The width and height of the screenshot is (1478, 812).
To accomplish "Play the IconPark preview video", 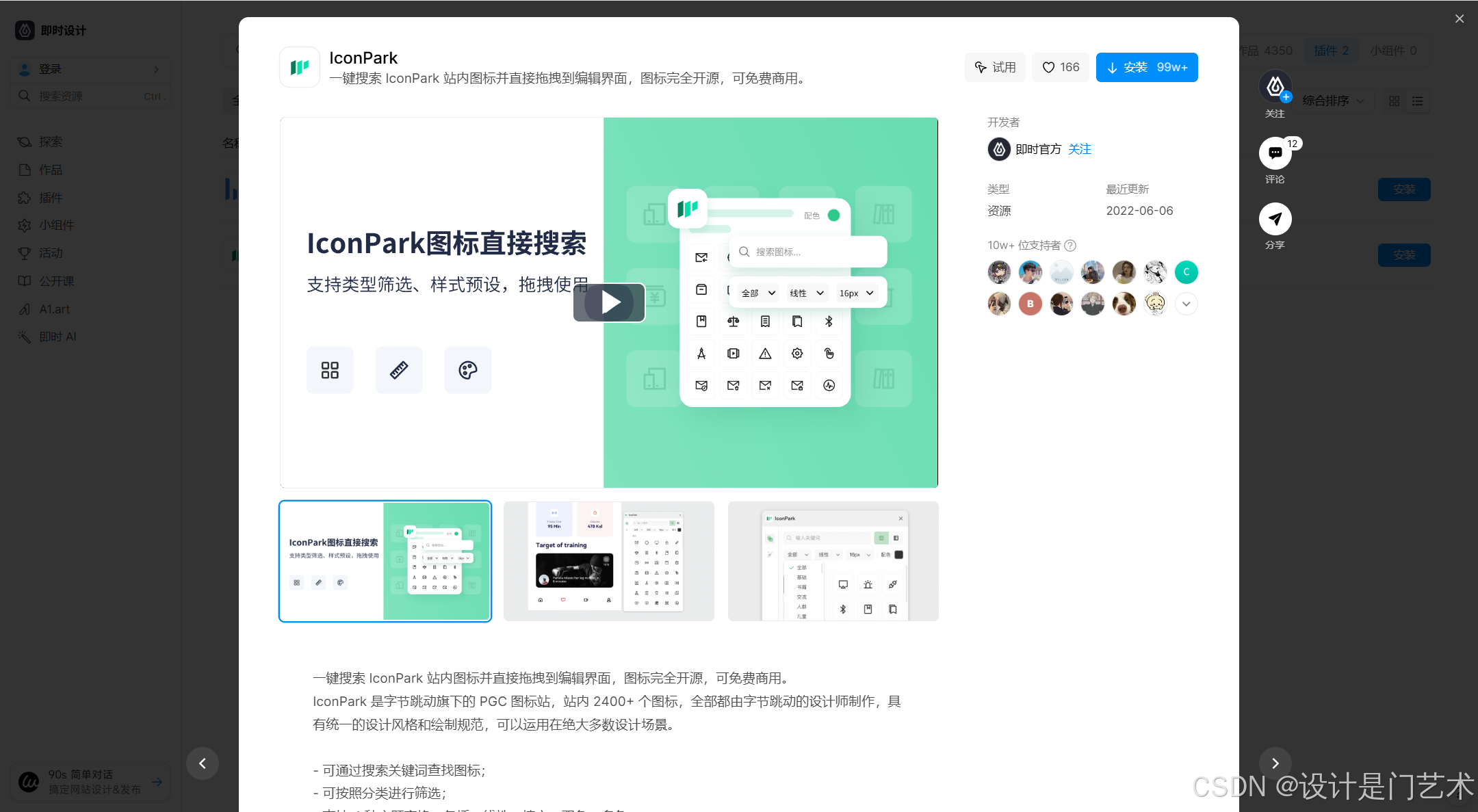I will coord(609,302).
